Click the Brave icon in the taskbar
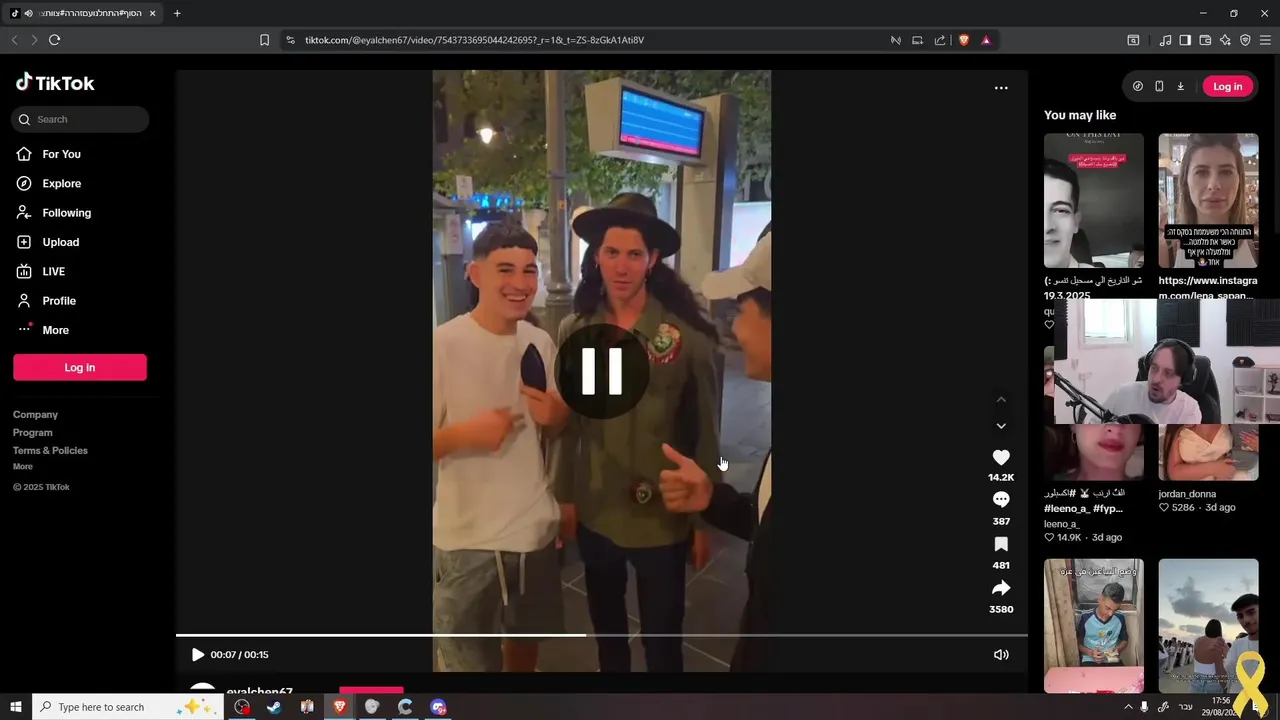 click(x=339, y=707)
